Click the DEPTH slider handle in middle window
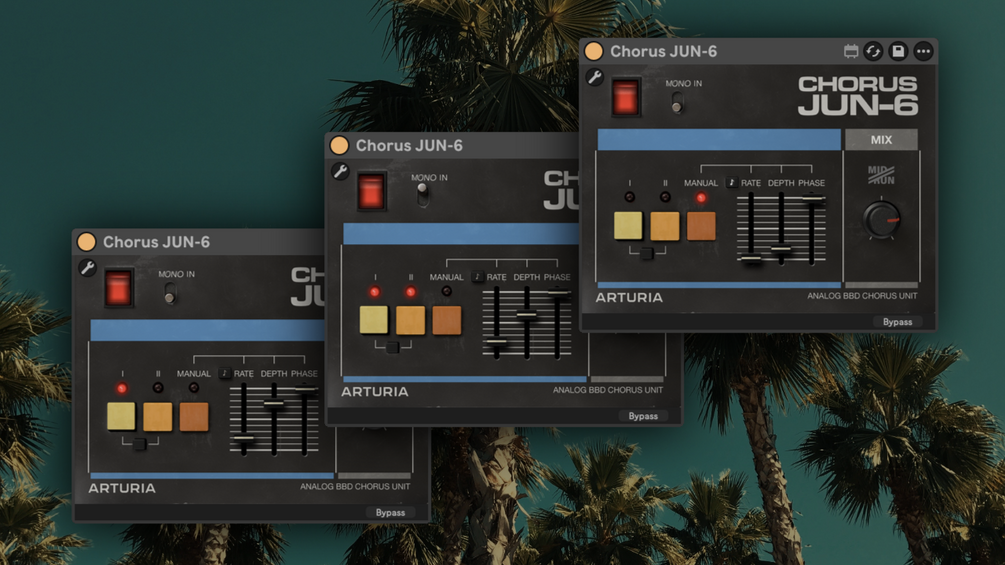The image size is (1005, 565). click(526, 315)
